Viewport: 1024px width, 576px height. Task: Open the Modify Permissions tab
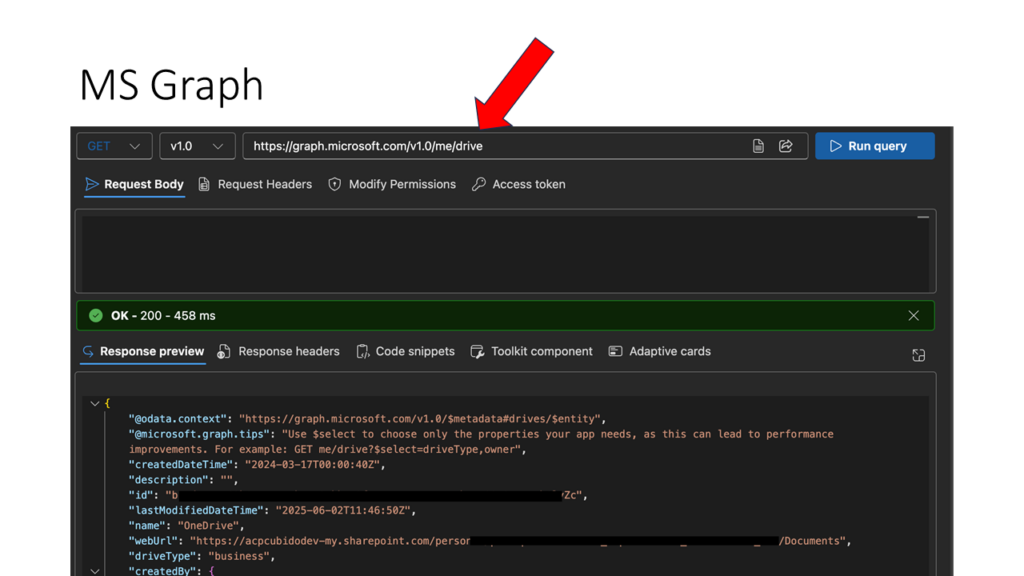click(x=392, y=184)
